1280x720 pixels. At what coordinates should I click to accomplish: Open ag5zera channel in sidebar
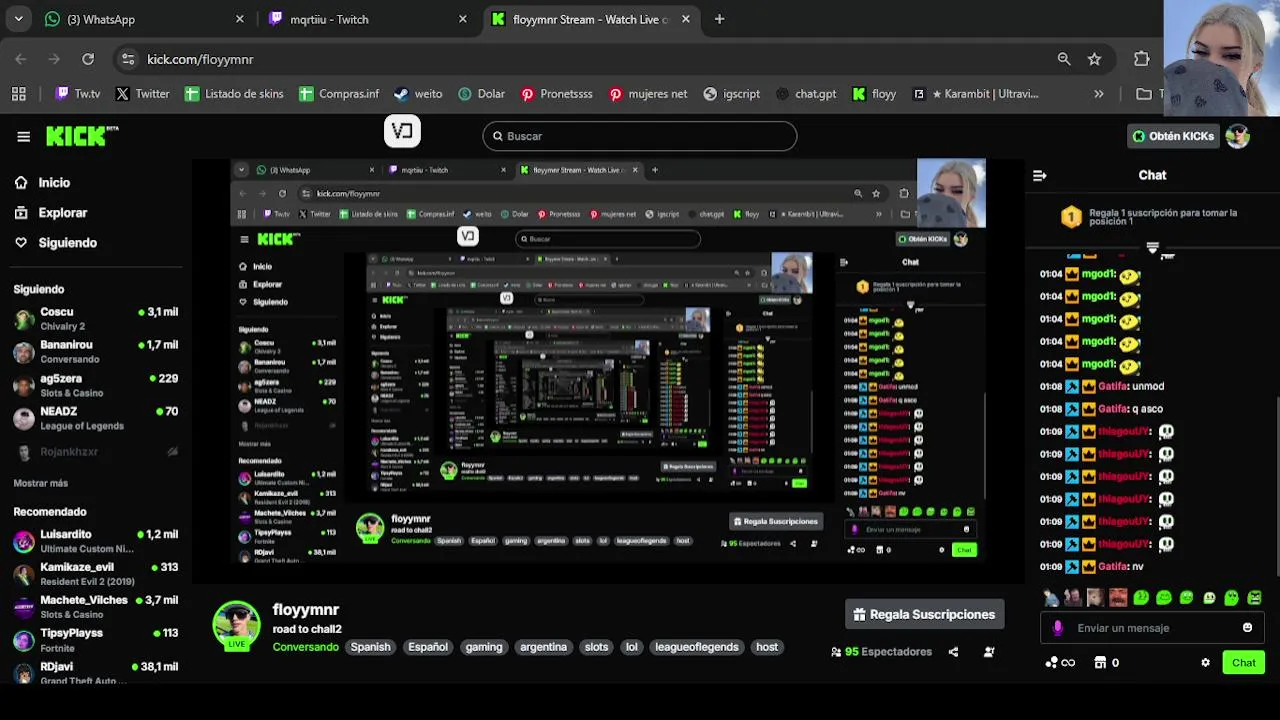click(96, 385)
